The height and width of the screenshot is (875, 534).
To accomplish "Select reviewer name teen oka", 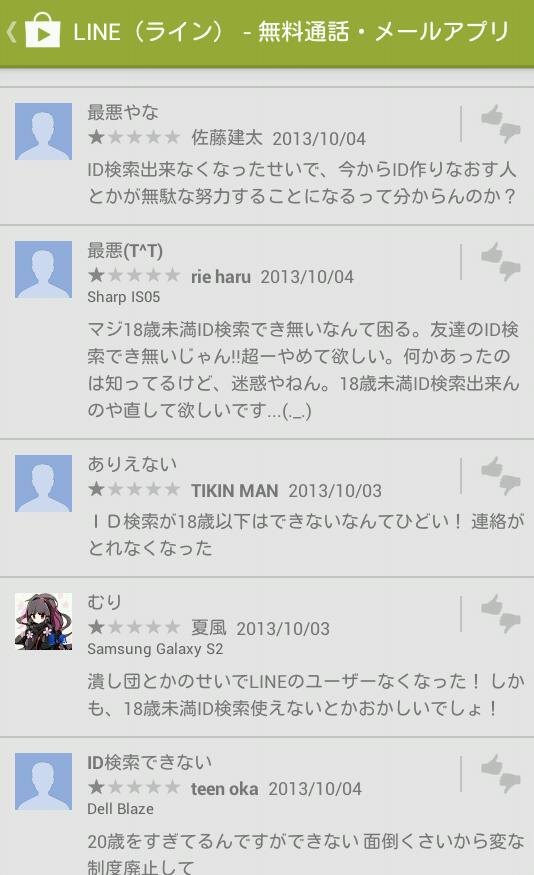I will [x=224, y=789].
